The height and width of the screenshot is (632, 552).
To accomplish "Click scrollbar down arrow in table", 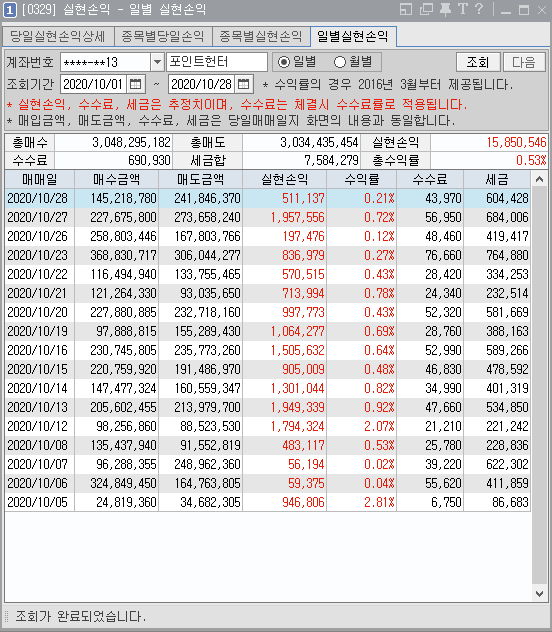I will [x=539, y=593].
